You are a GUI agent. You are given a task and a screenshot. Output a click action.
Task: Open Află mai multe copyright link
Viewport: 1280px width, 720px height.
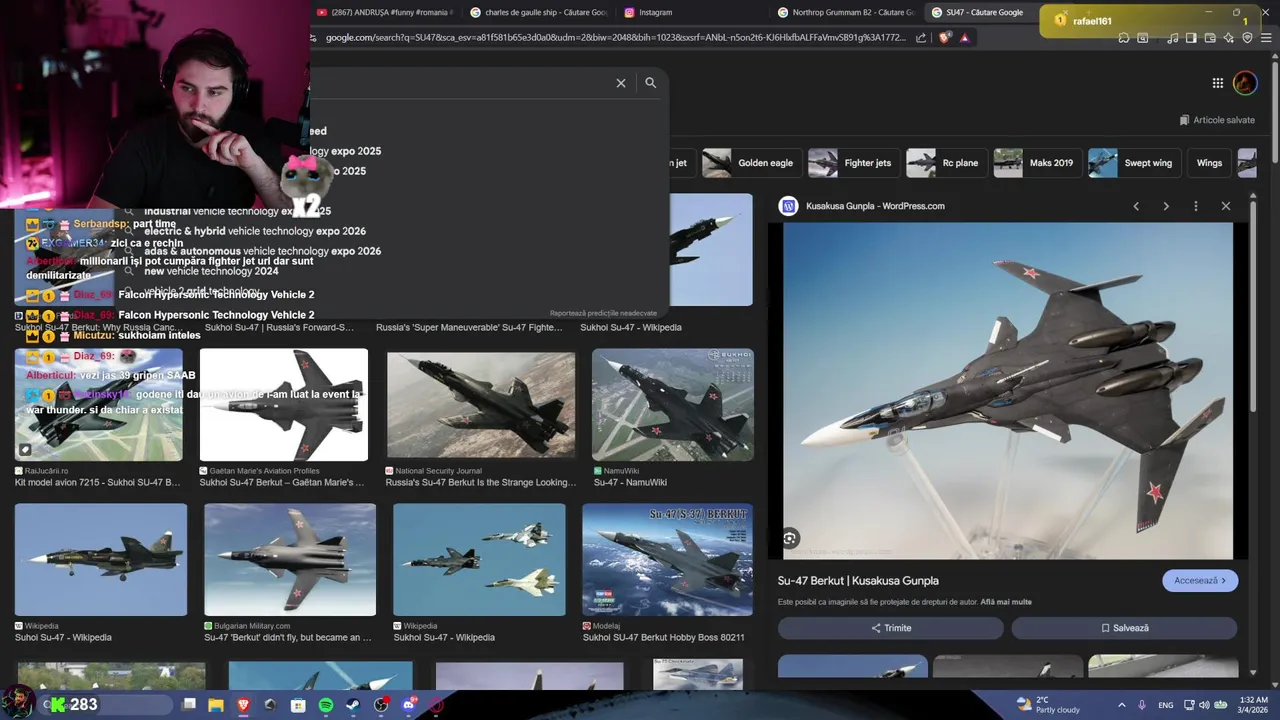point(1006,602)
